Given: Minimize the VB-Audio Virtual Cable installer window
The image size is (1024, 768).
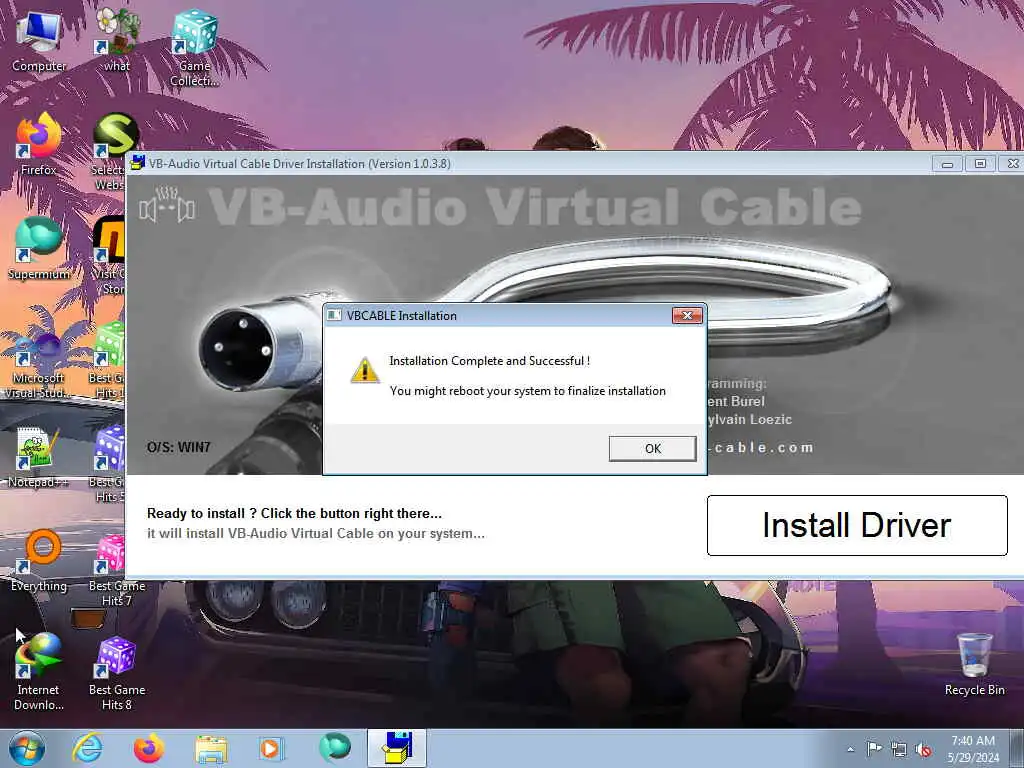Looking at the screenshot, I should click(x=947, y=164).
